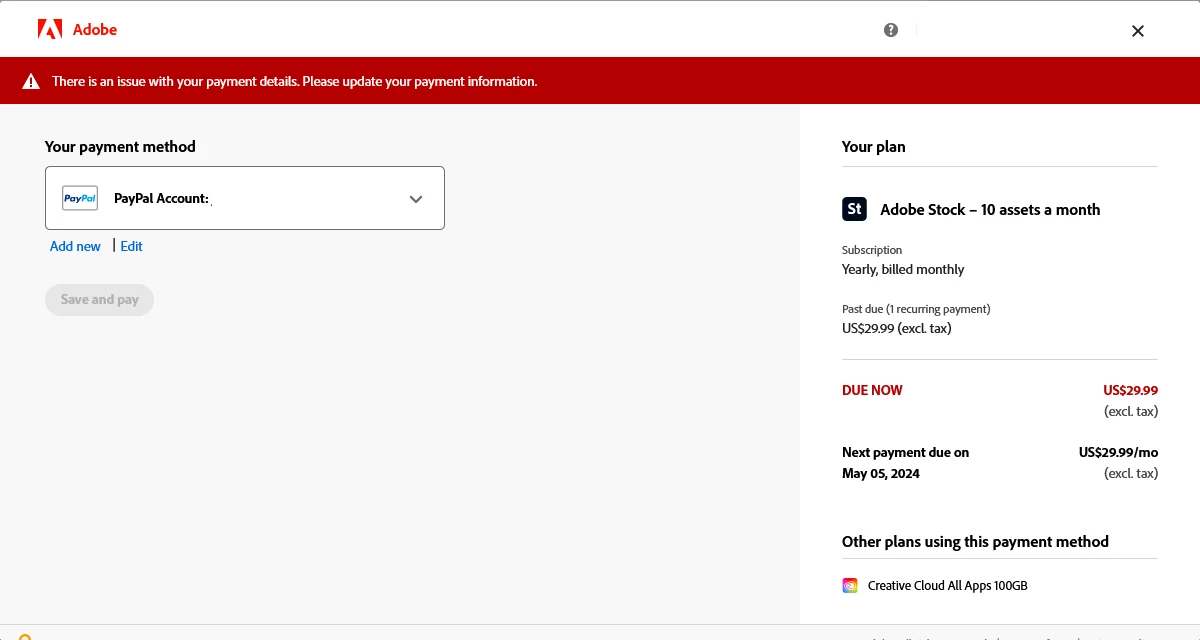The height and width of the screenshot is (640, 1200).
Task: Click the 'Your plan' heading
Action: tap(873, 146)
